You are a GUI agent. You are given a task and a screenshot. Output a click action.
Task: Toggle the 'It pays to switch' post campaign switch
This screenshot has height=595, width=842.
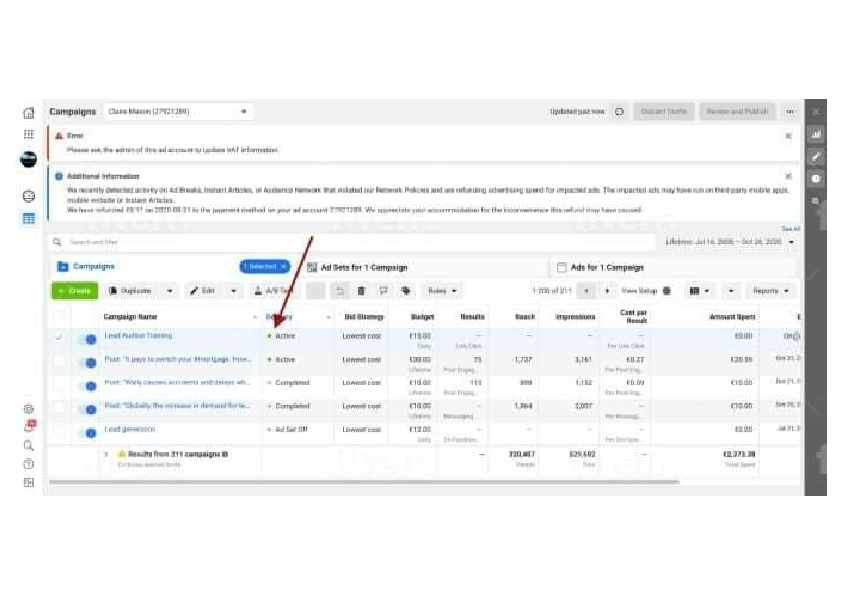tap(87, 363)
